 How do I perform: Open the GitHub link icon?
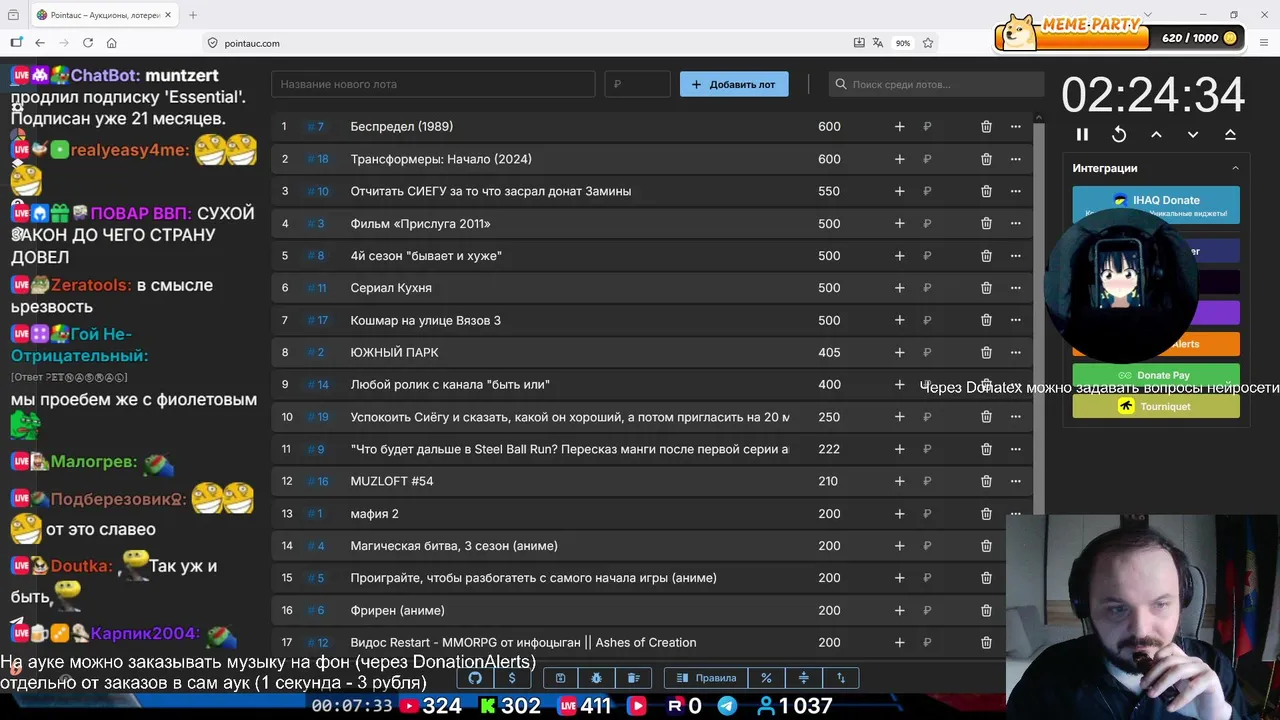coord(475,678)
